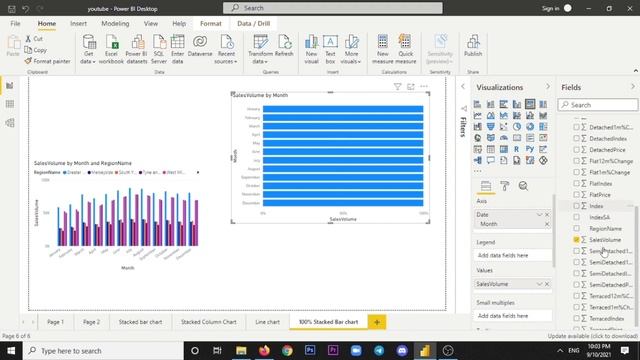Image resolution: width=640 pixels, height=360 pixels.
Task: Click the filter icon above the bar chart
Action: 397,87
